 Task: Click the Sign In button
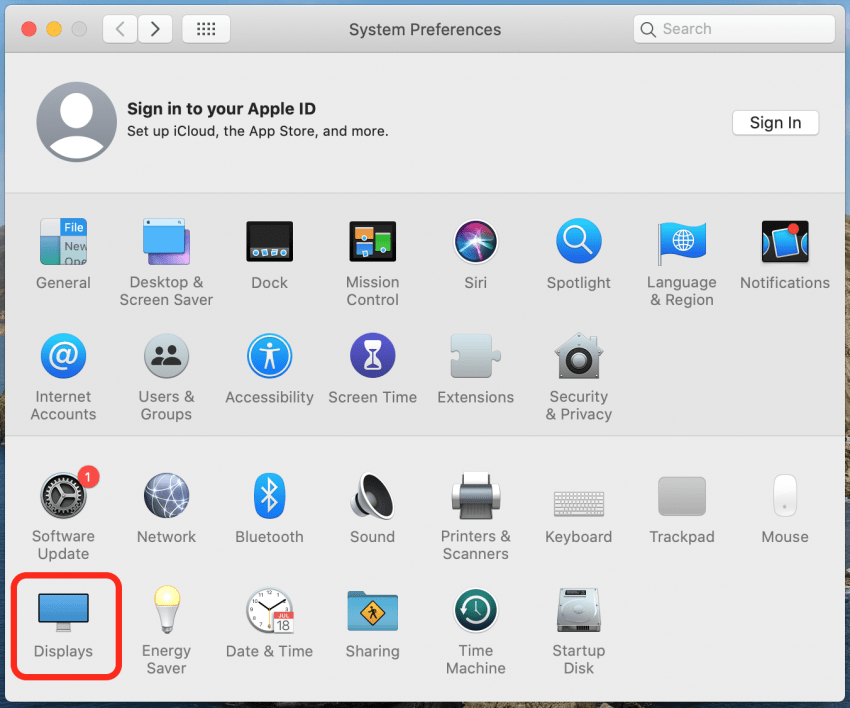click(775, 122)
